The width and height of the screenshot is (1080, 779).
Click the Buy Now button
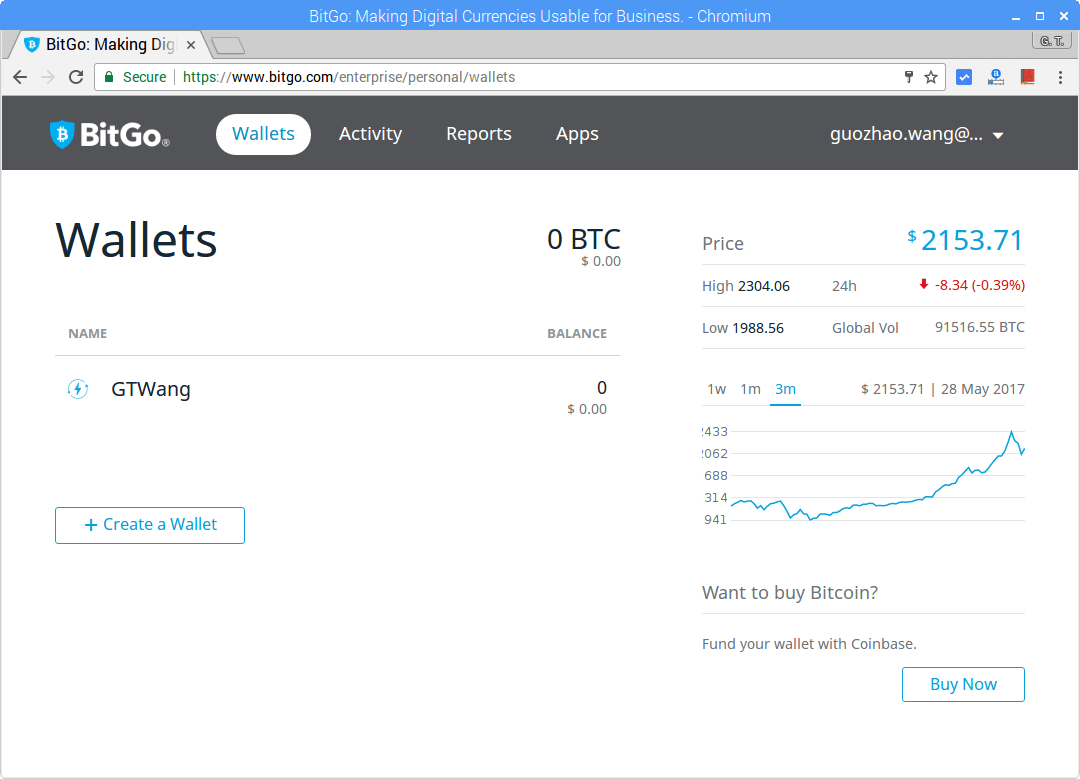coord(963,684)
